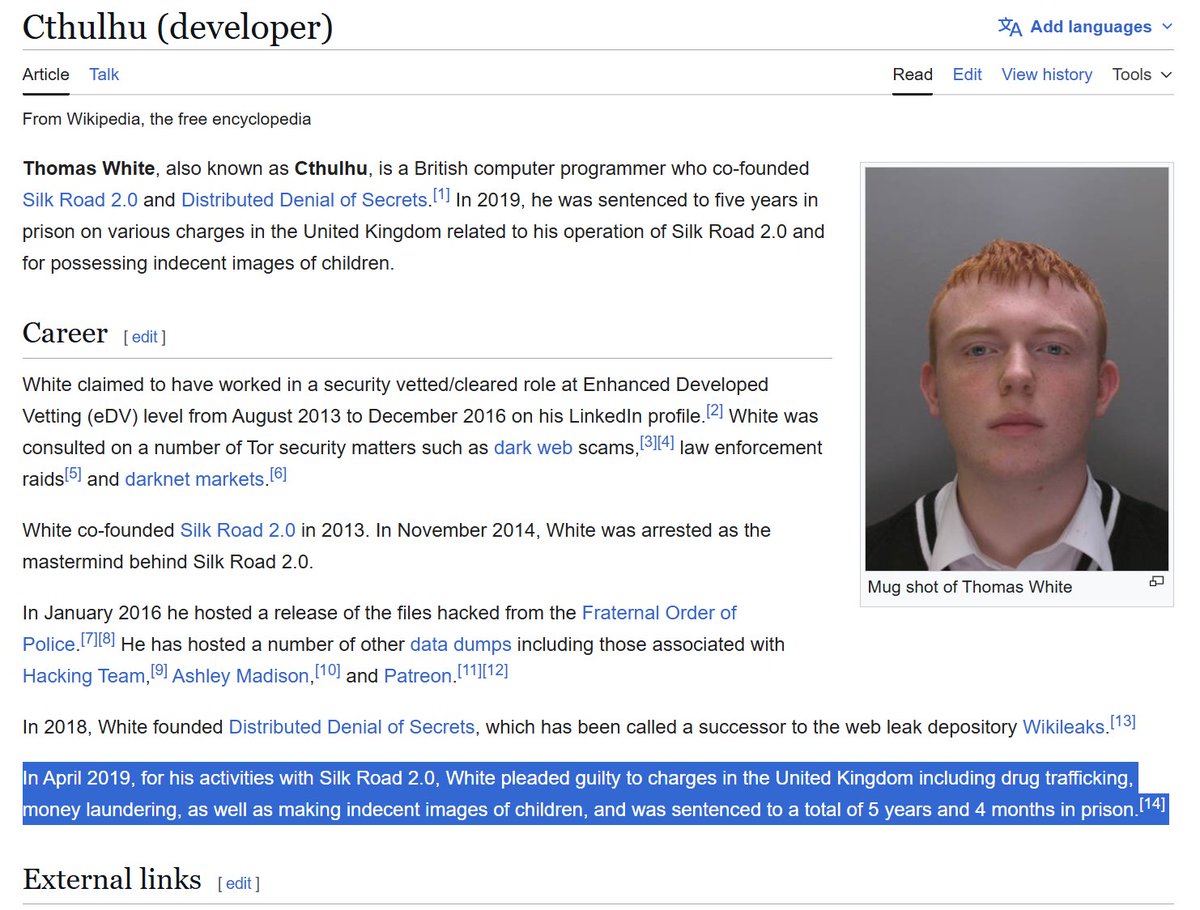Click citation [1] in the intro
This screenshot has width=1200, height=910.
pyautogui.click(x=441, y=194)
